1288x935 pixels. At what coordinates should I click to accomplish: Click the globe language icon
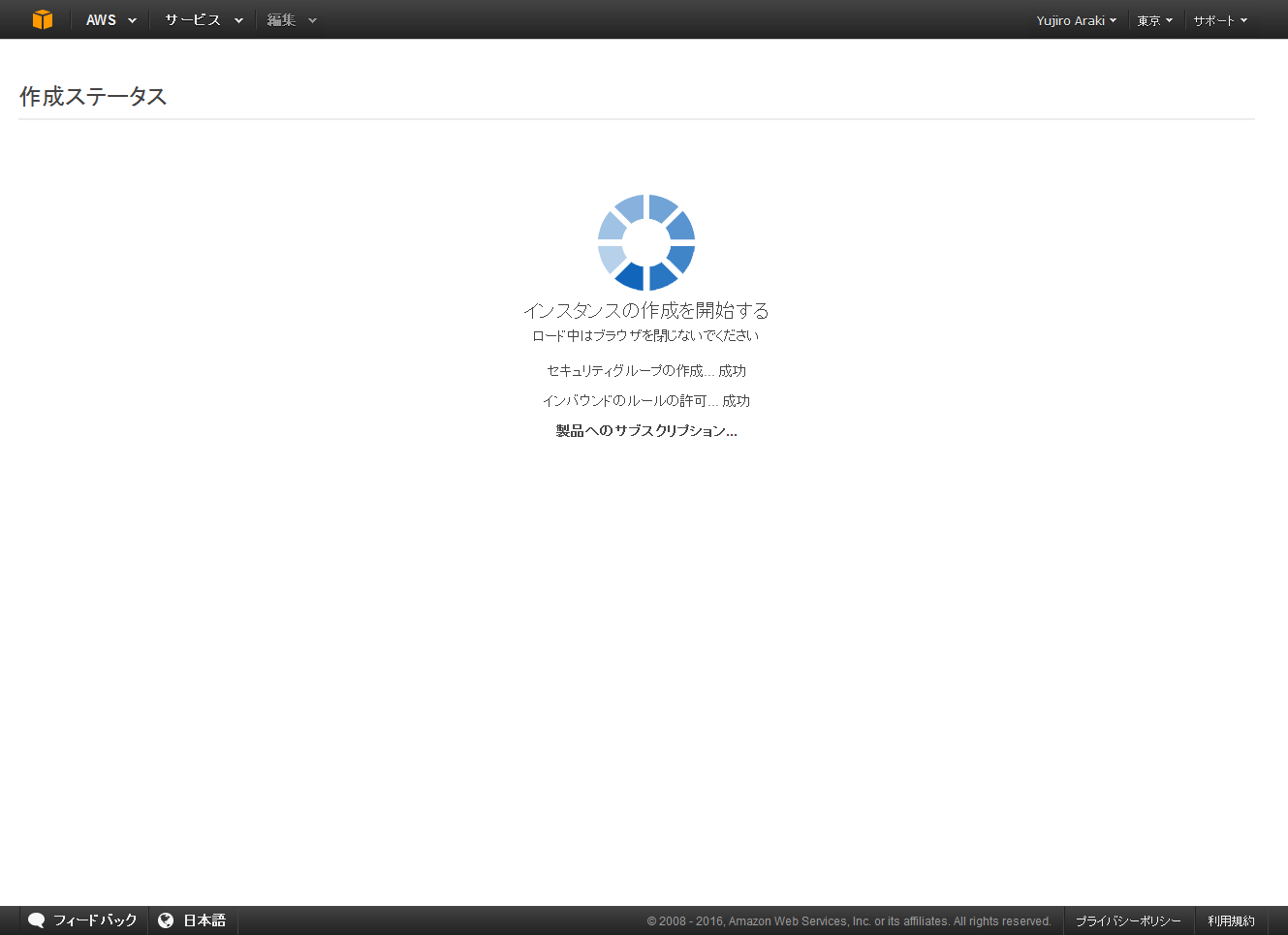point(166,920)
